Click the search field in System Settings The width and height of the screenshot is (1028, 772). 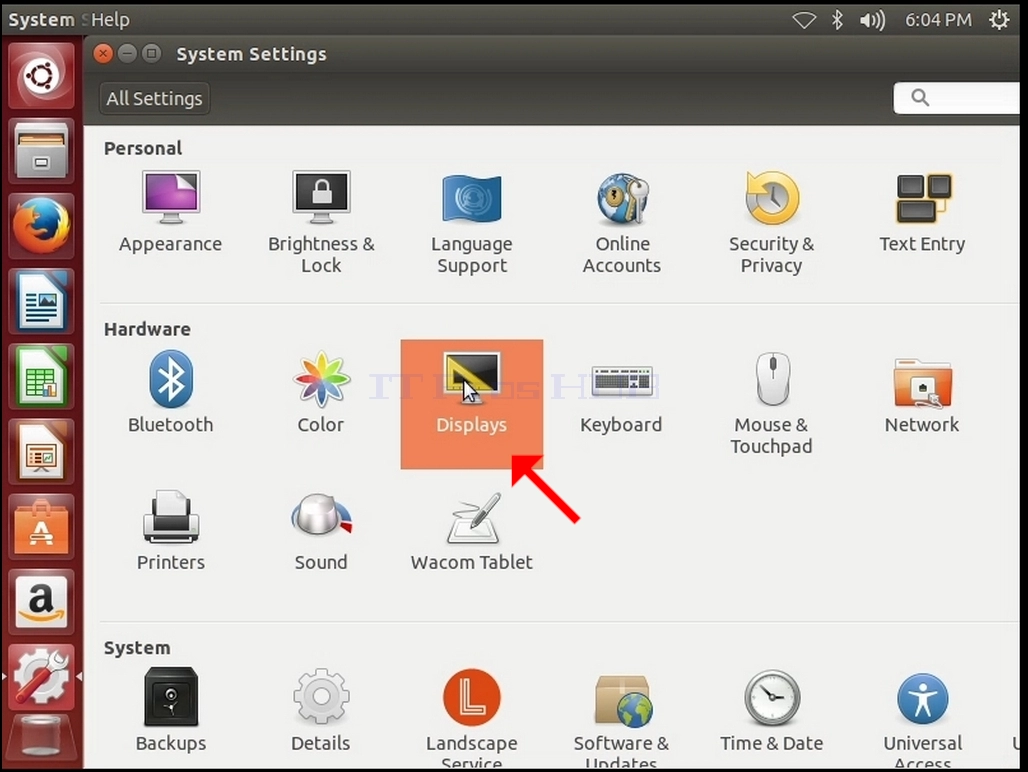(957, 98)
